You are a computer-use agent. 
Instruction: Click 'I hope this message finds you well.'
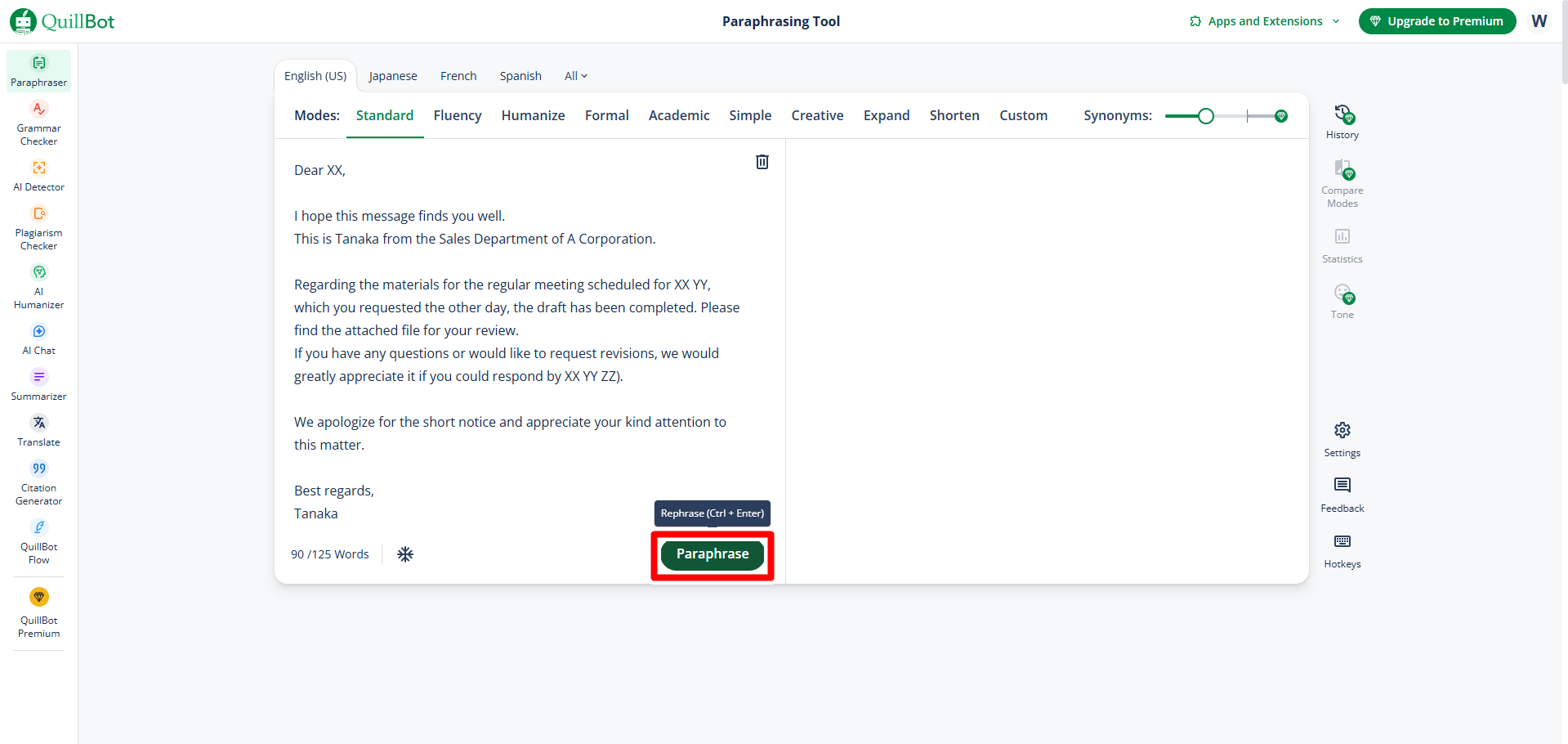point(400,216)
